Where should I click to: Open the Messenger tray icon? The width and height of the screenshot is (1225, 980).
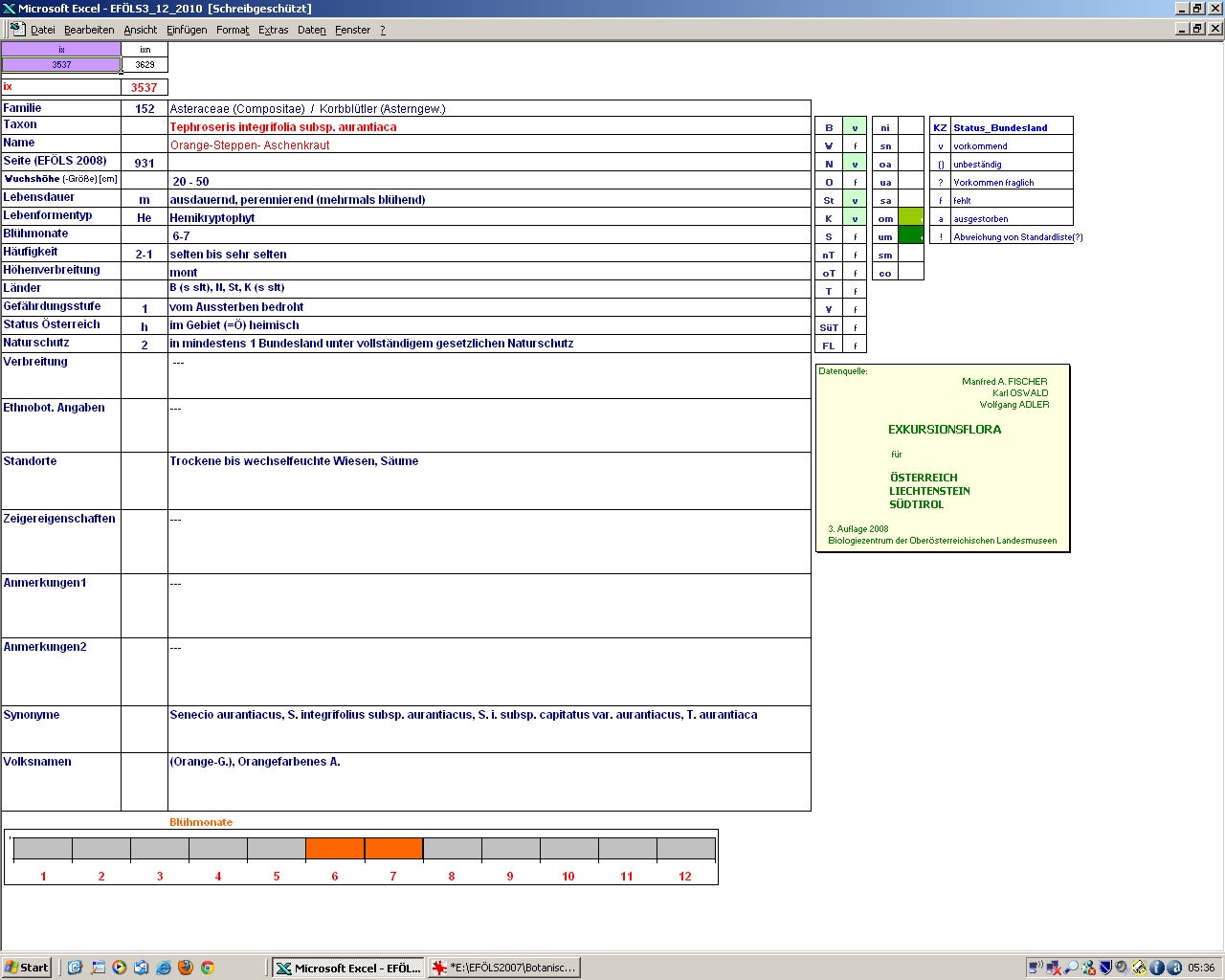click(x=1088, y=968)
